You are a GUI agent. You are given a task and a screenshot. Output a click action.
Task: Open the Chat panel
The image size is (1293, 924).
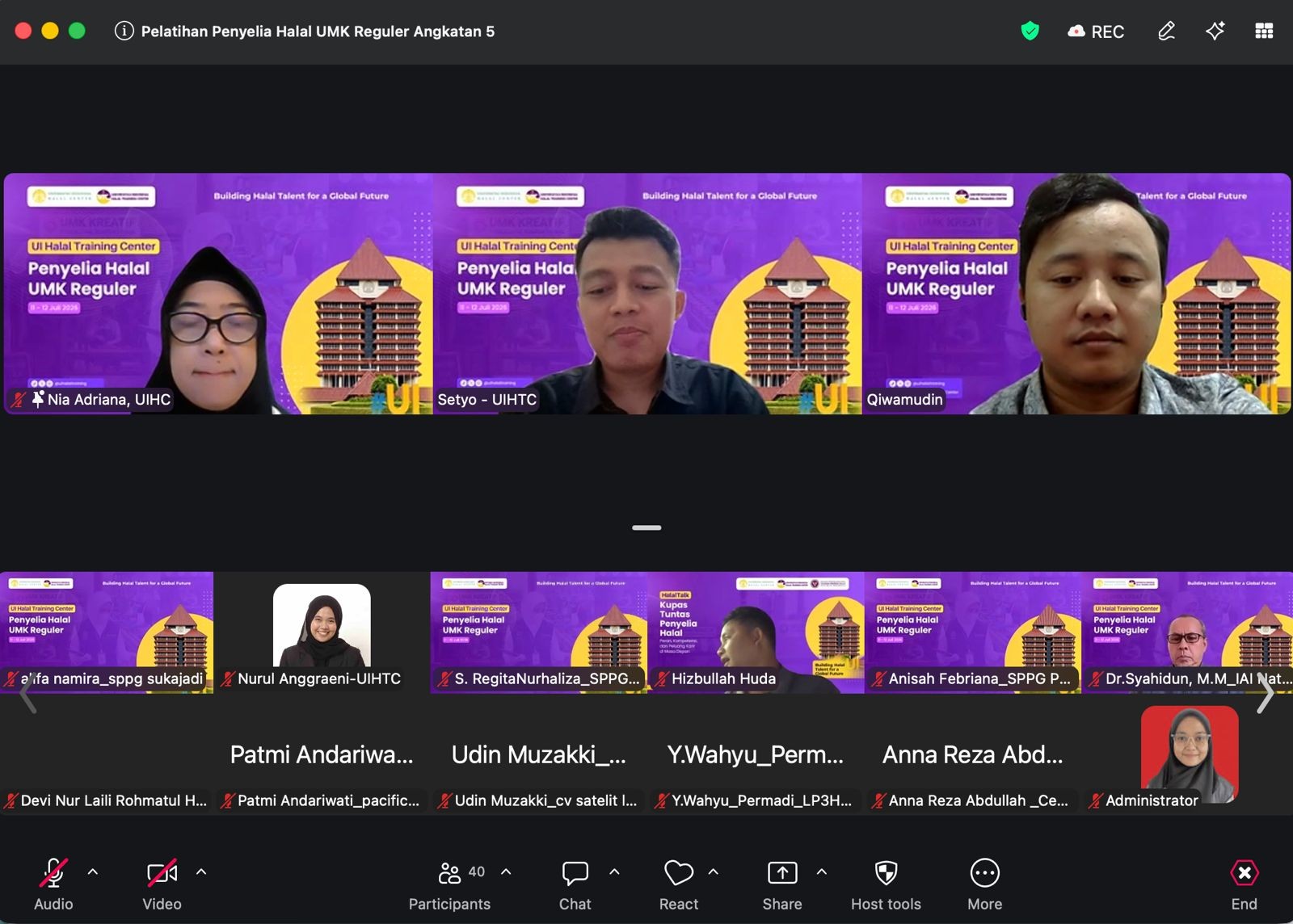575,884
